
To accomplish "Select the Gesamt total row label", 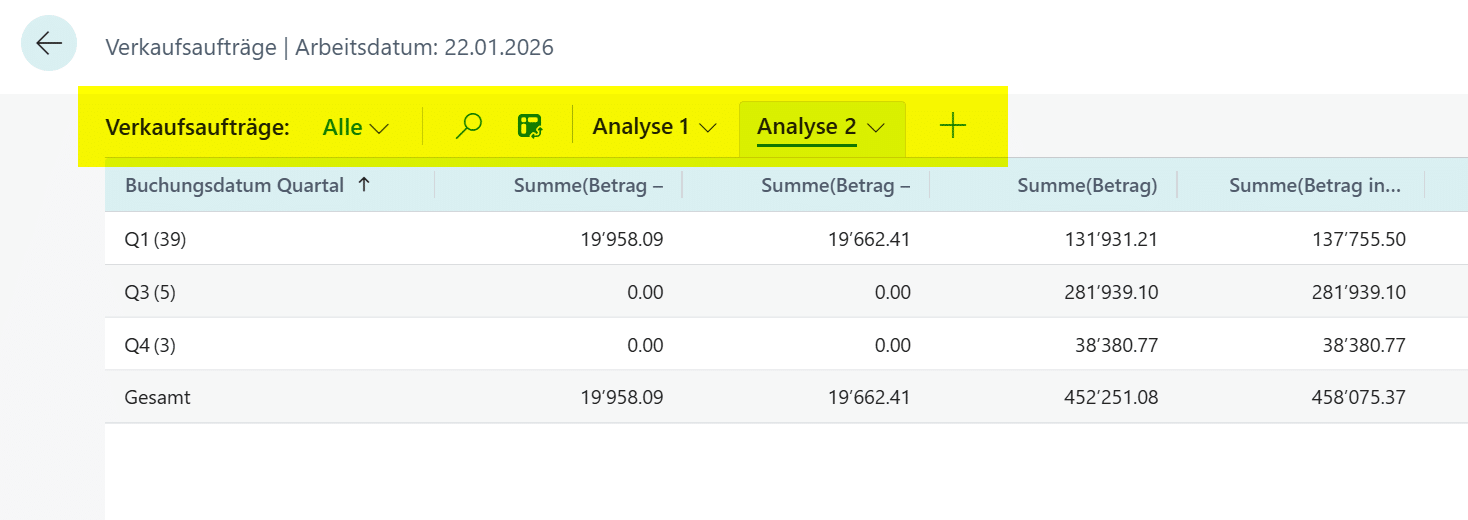I will click(x=157, y=397).
